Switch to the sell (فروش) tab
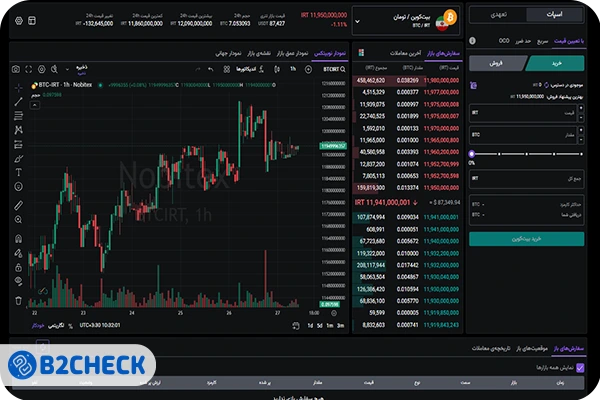The width and height of the screenshot is (600, 400). [497, 62]
